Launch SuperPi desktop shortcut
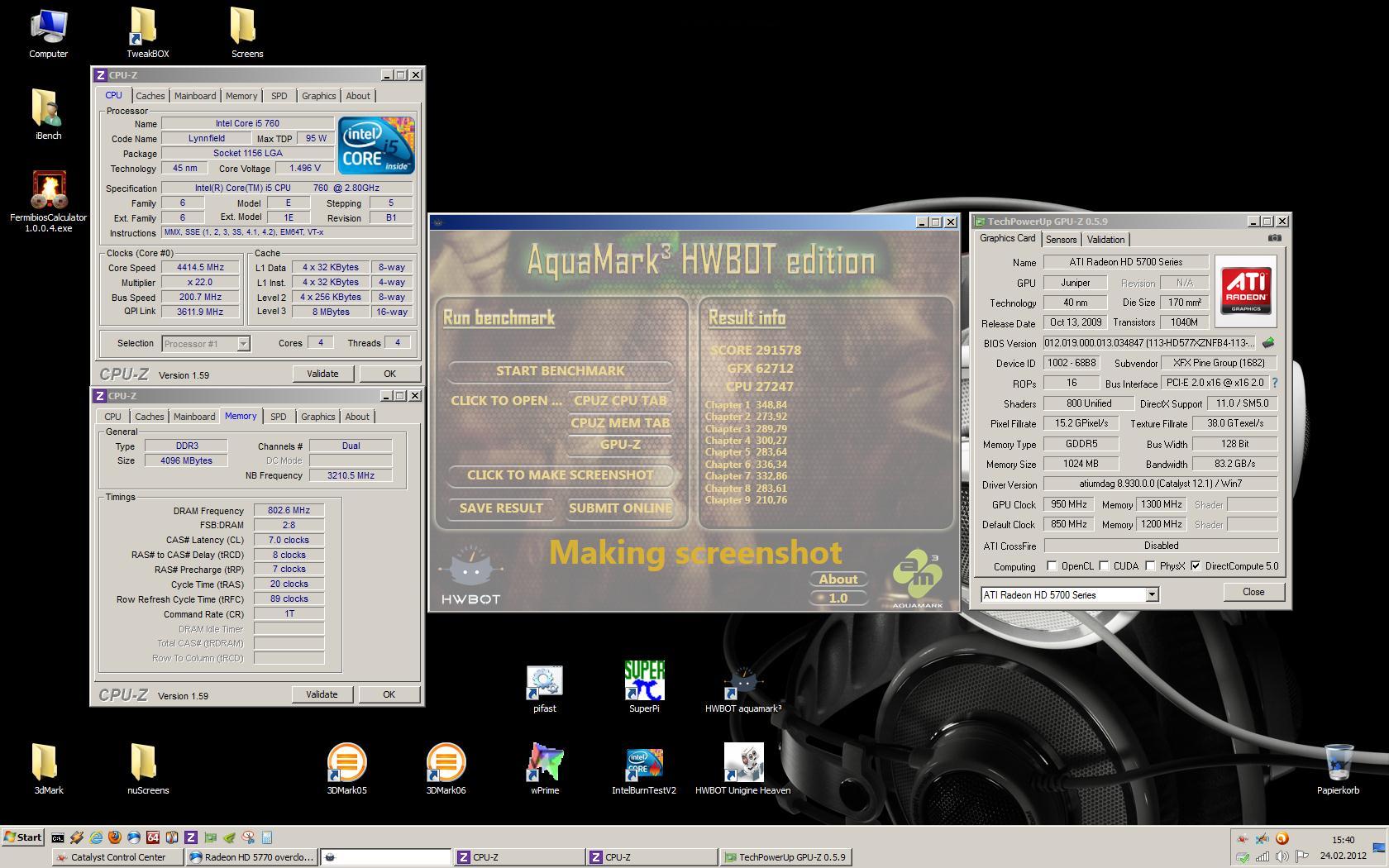This screenshot has width=1389, height=868. (644, 686)
